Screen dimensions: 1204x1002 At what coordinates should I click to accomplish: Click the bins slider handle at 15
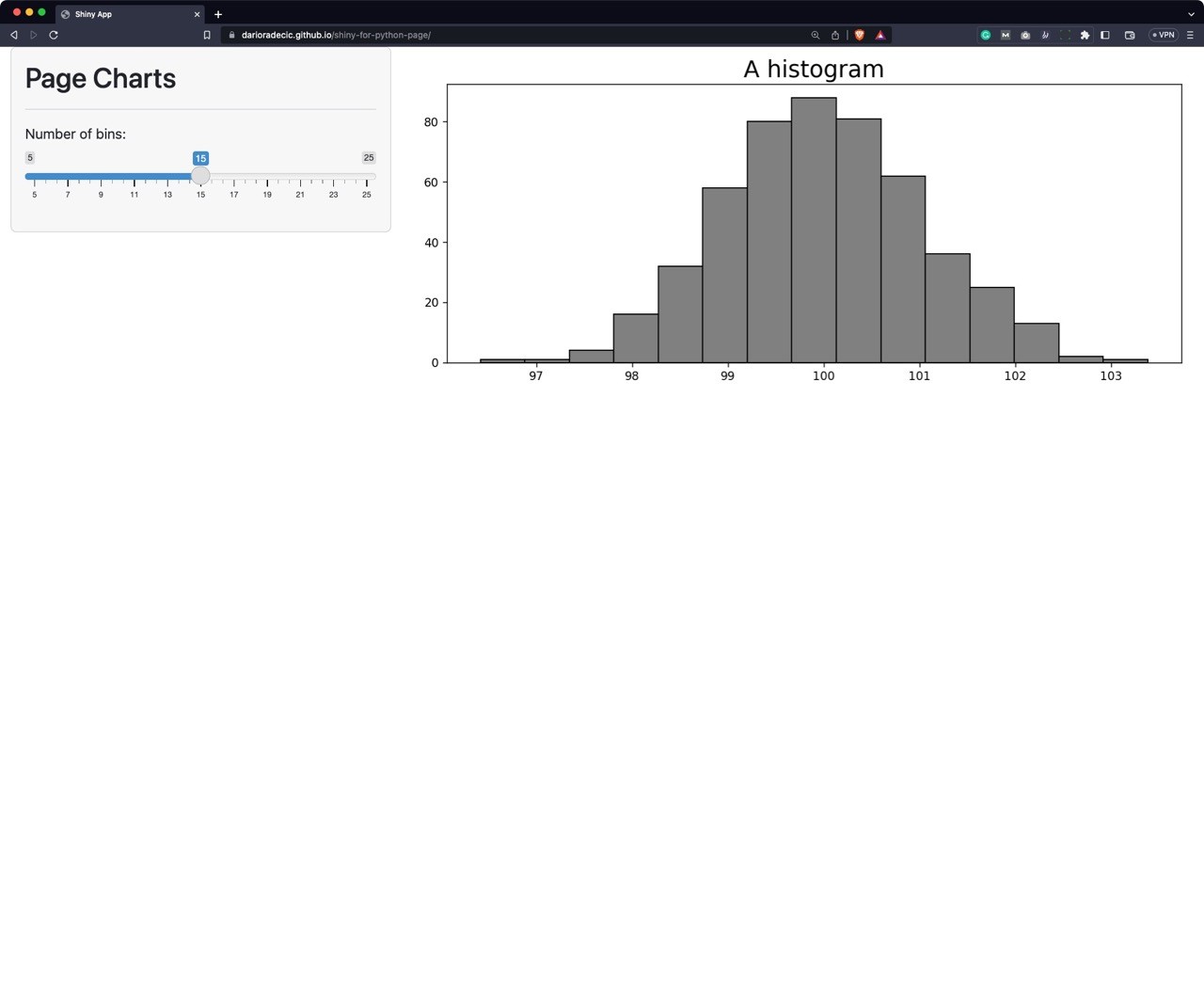click(200, 176)
